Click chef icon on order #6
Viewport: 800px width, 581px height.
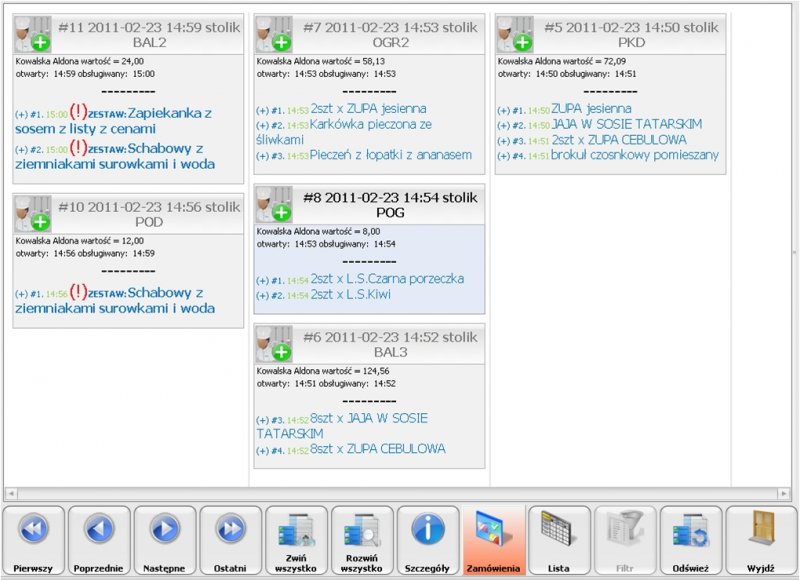coord(273,344)
